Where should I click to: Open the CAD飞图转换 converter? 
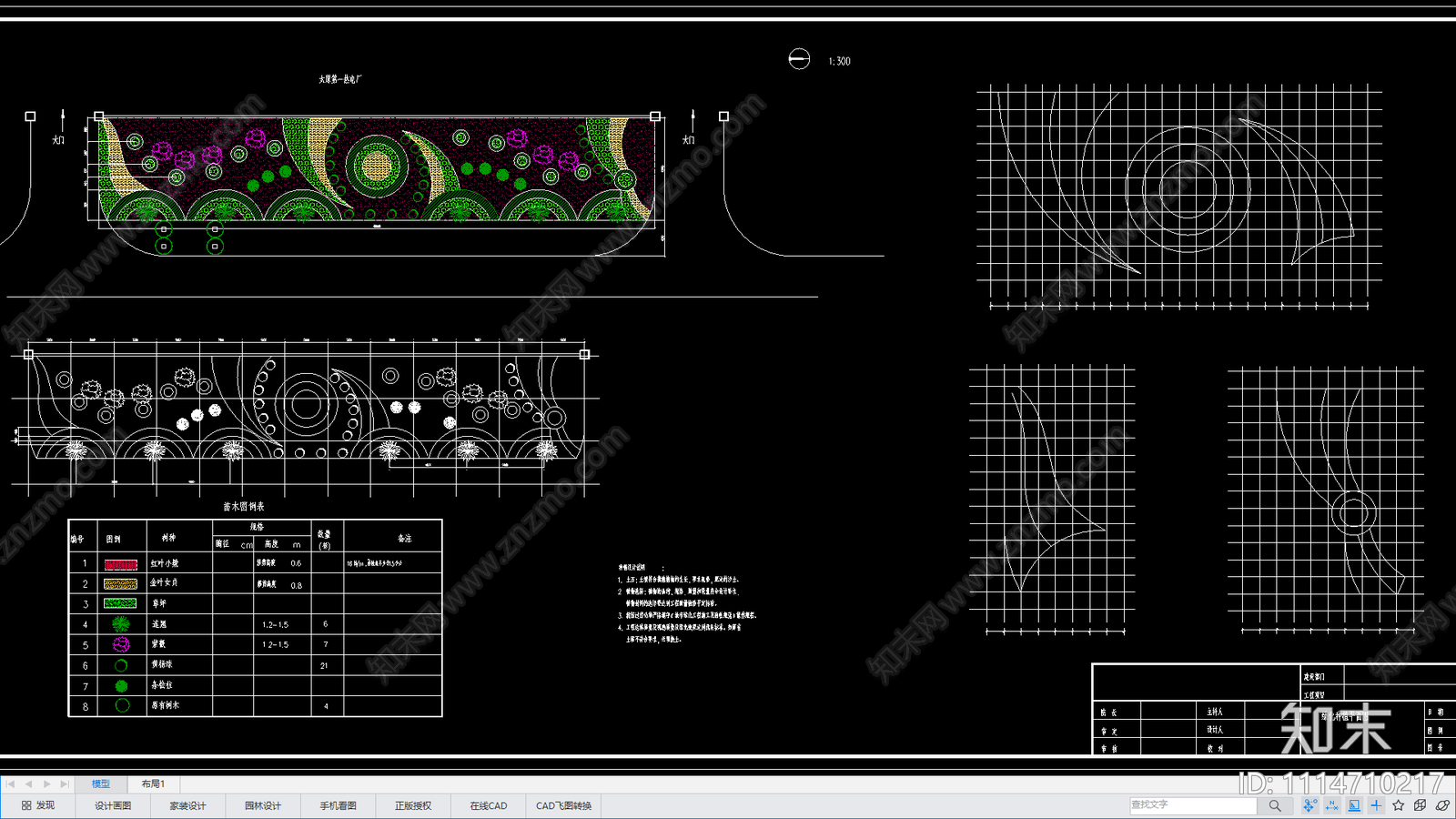(564, 805)
